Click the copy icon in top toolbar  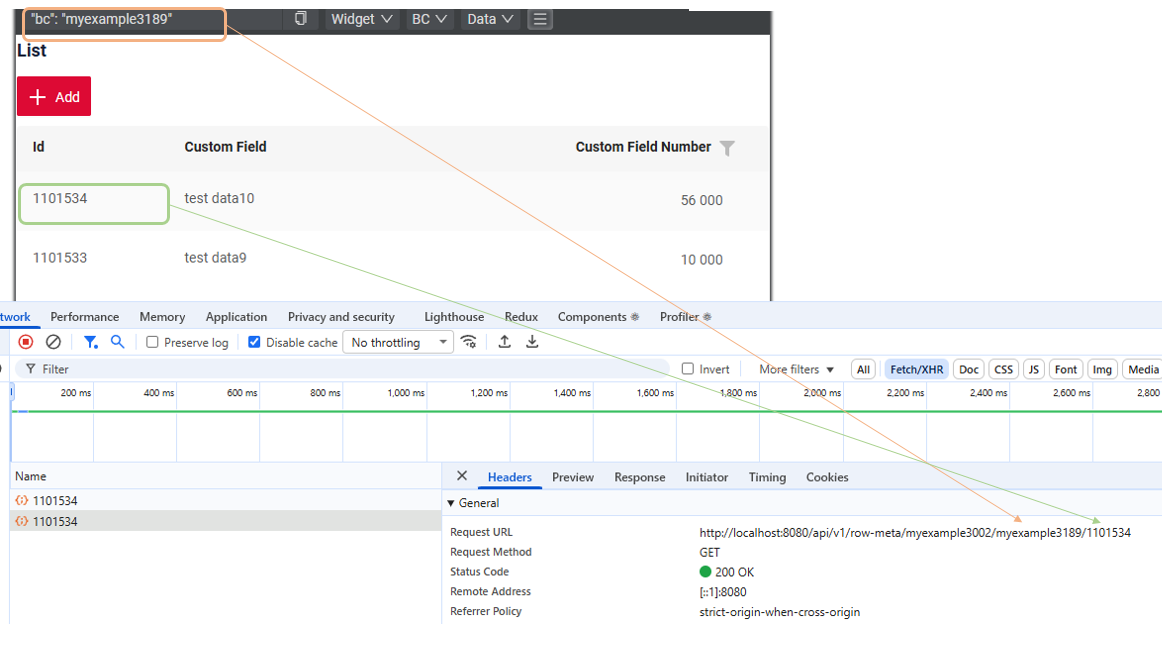coord(300,19)
